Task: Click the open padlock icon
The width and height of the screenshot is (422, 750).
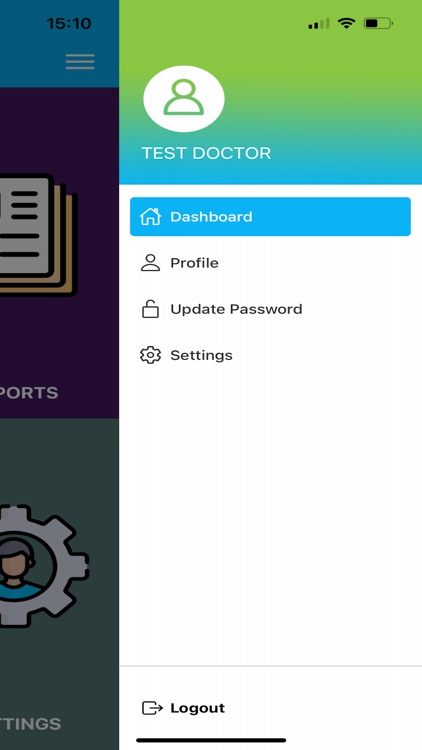Action: (x=150, y=309)
